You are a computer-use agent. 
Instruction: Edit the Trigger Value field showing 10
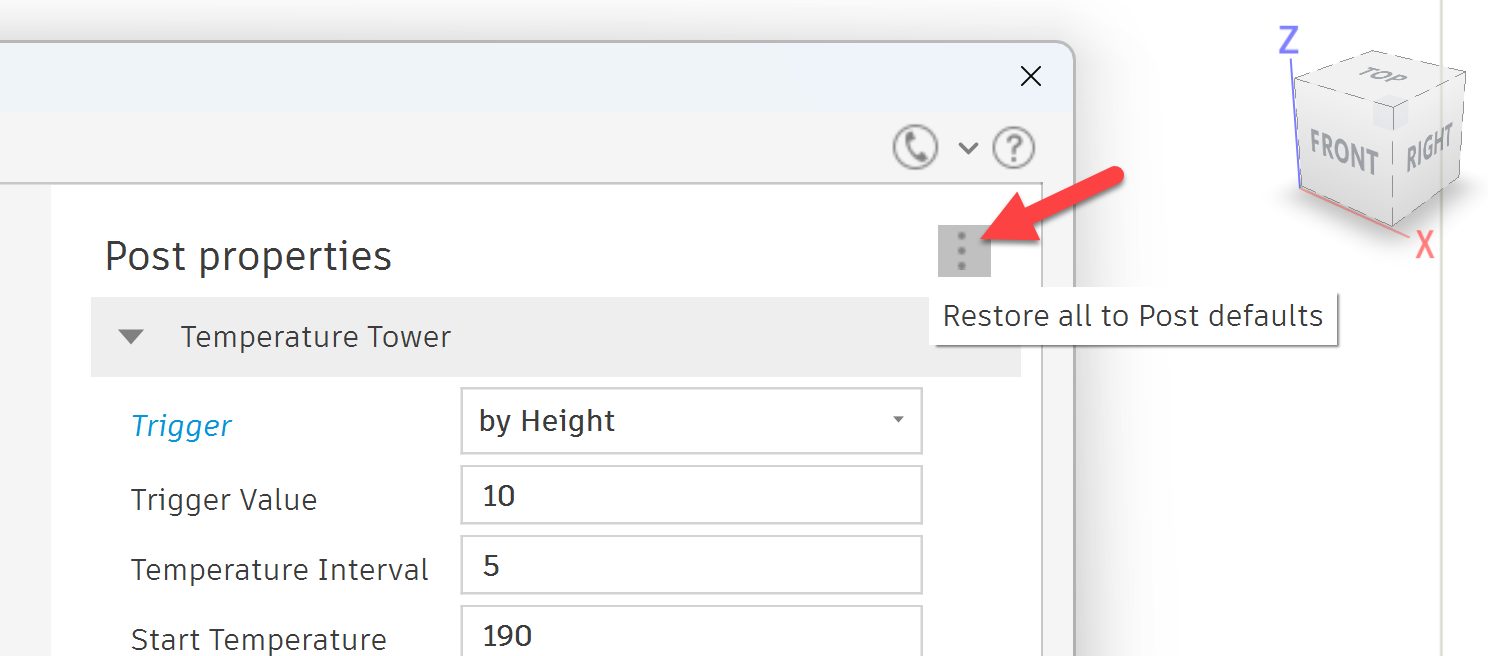pyautogui.click(x=690, y=494)
